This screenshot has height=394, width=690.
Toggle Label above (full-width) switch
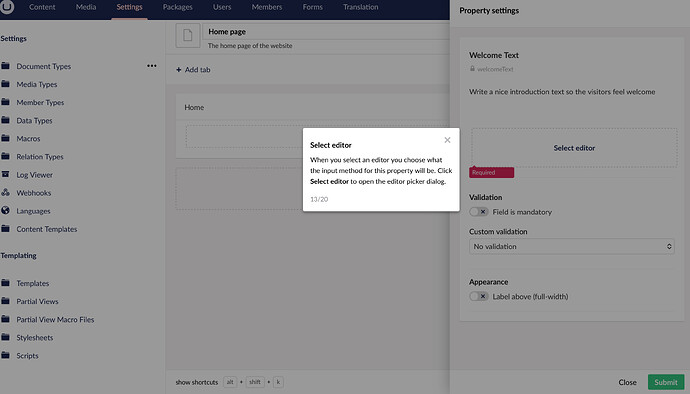(x=478, y=296)
